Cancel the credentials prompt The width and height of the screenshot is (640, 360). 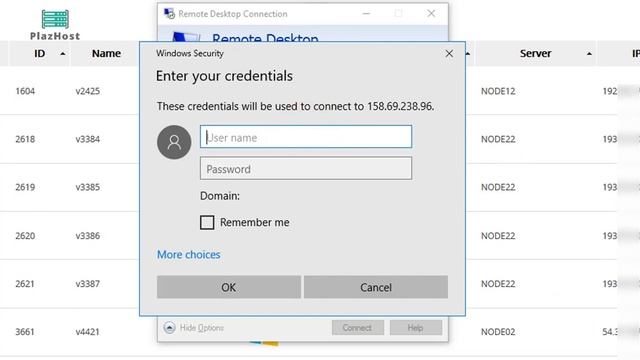pyautogui.click(x=376, y=287)
